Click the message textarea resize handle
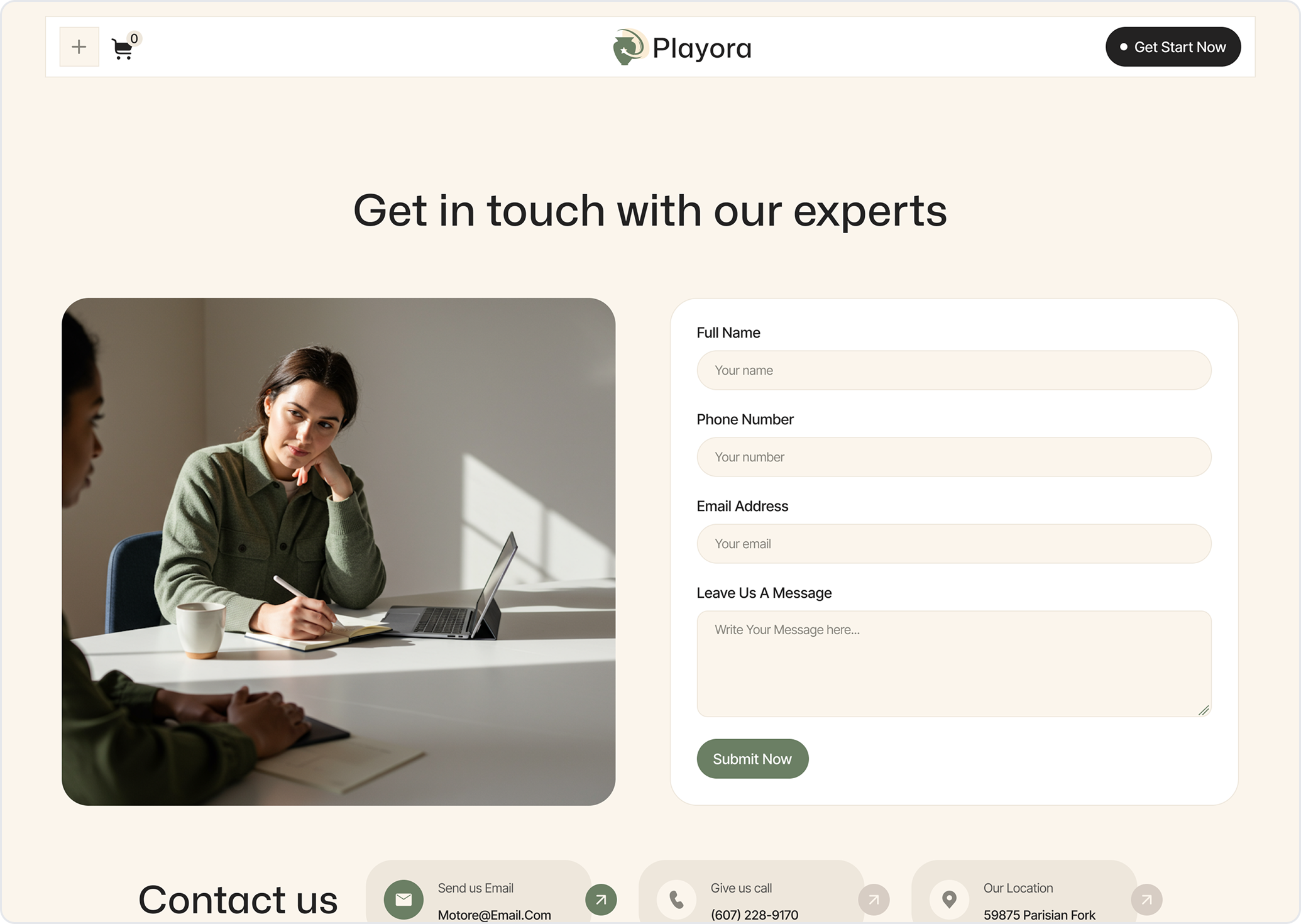This screenshot has height=924, width=1301. click(1204, 710)
